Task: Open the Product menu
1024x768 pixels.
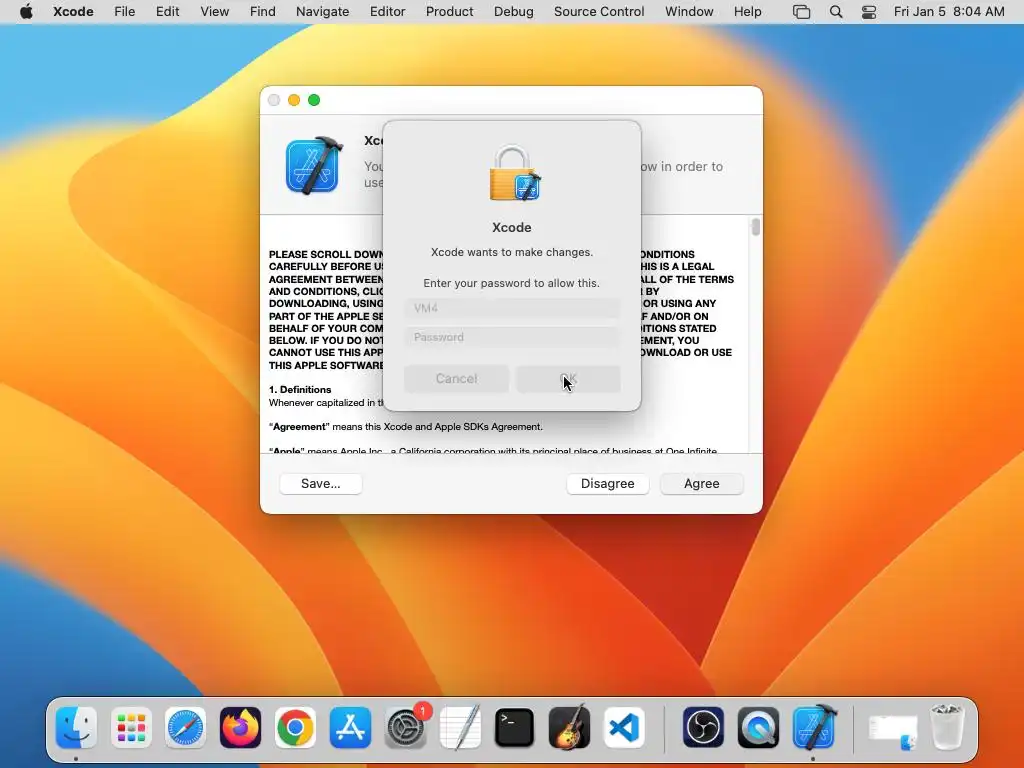Action: click(449, 12)
